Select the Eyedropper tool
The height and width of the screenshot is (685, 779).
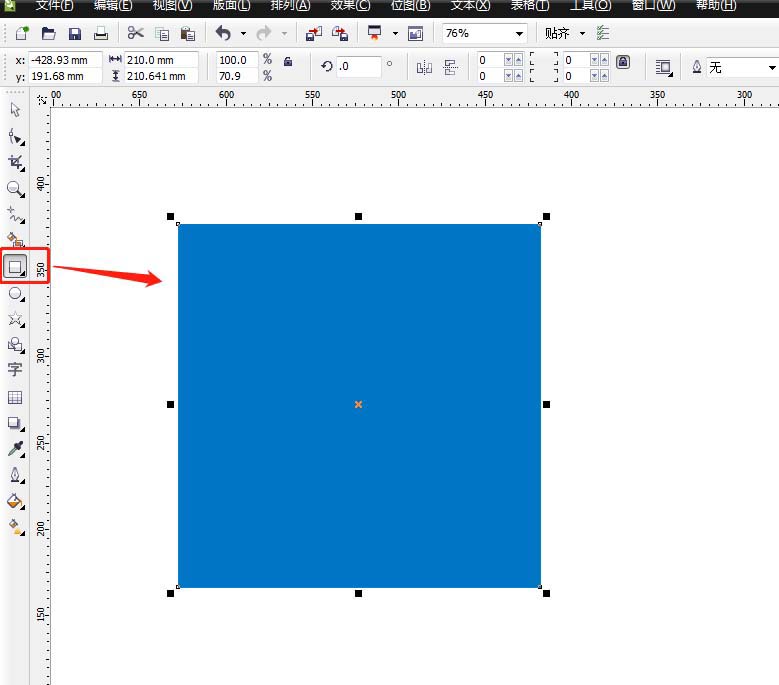click(15, 449)
